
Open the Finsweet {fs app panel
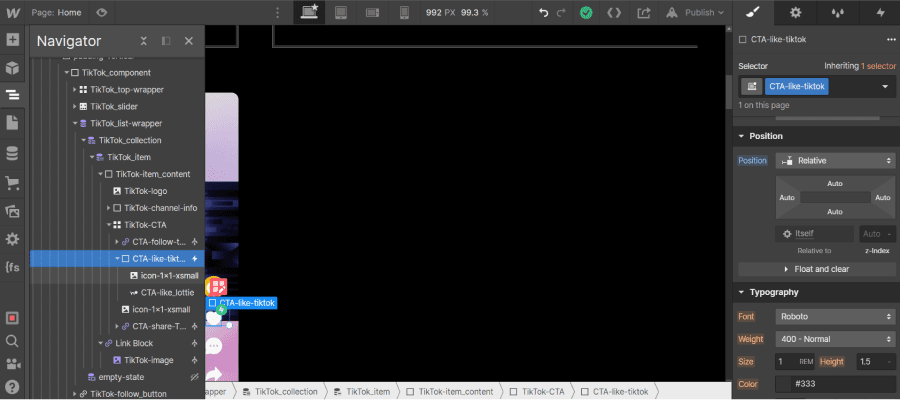pos(13,267)
